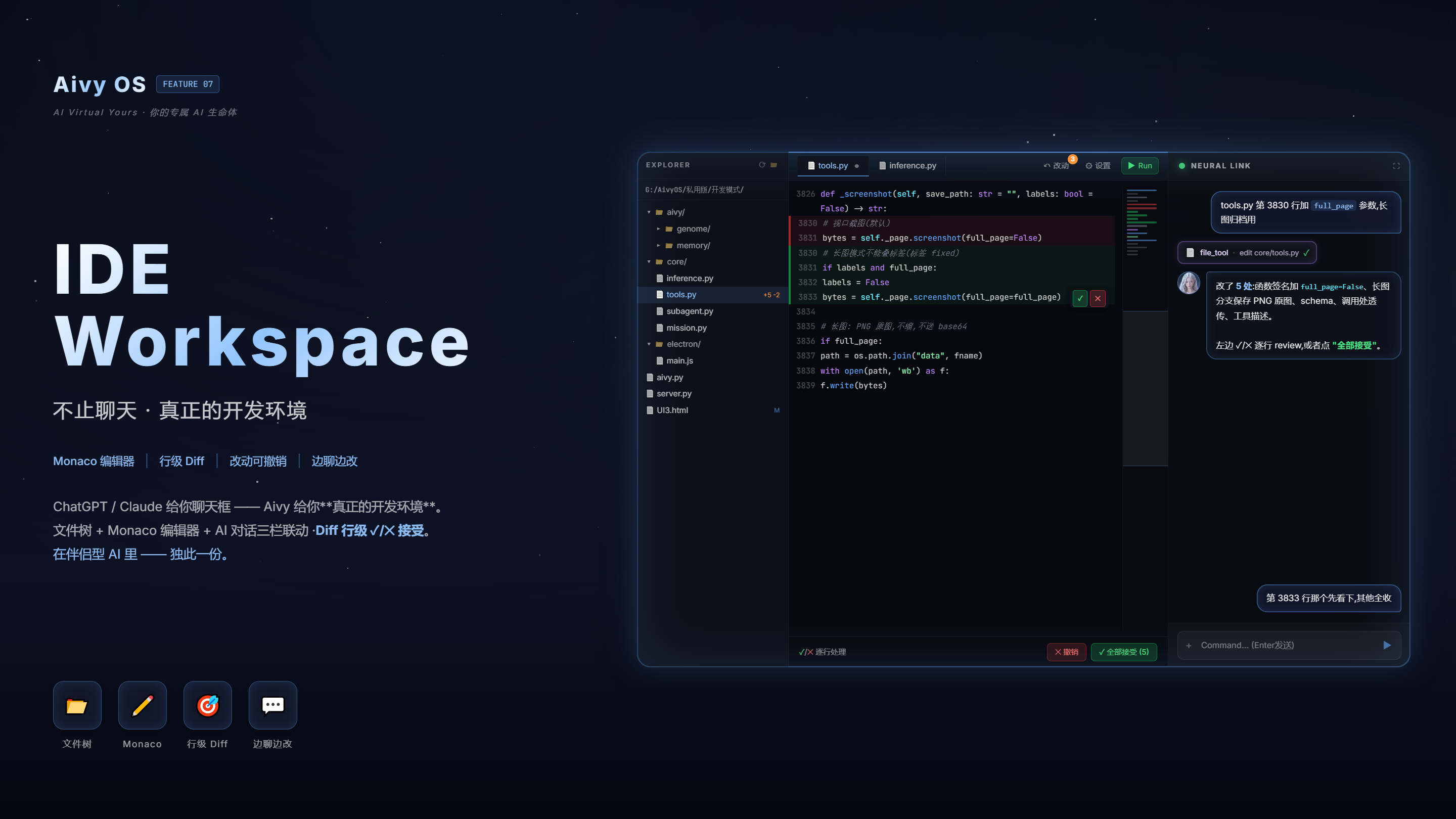Open server.py in the file tree

[x=712, y=393]
